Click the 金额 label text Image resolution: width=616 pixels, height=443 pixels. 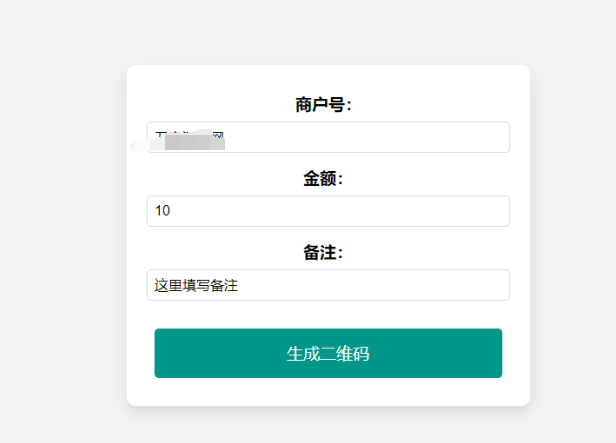pyautogui.click(x=323, y=178)
